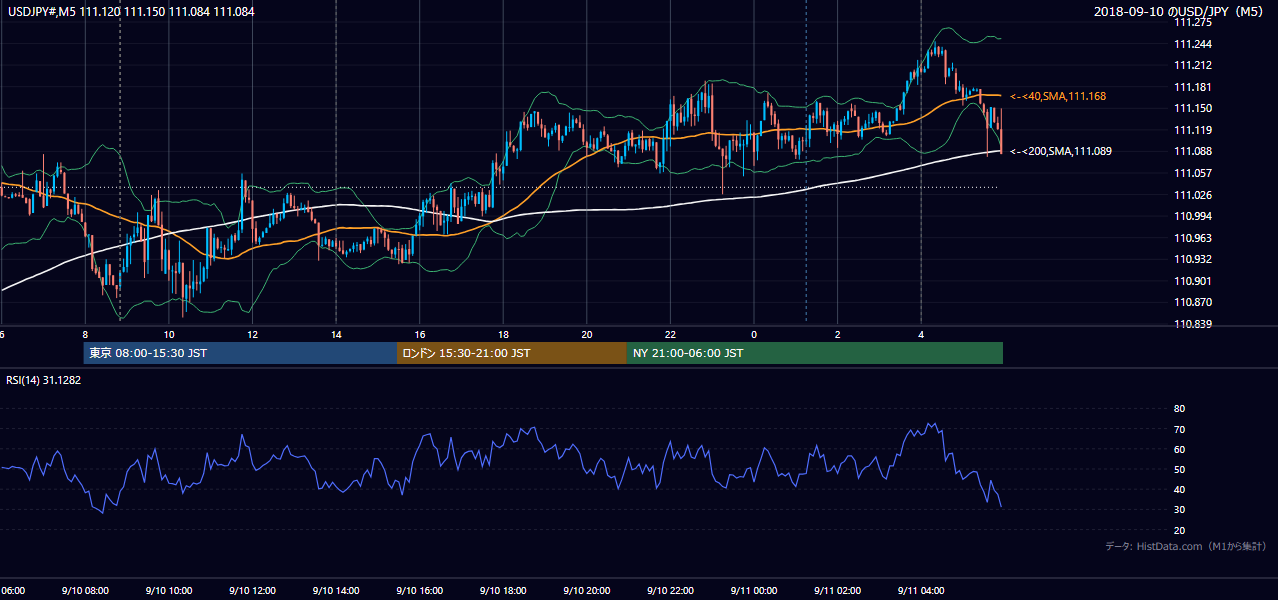Click RSI scale value 50

[x=1180, y=469]
